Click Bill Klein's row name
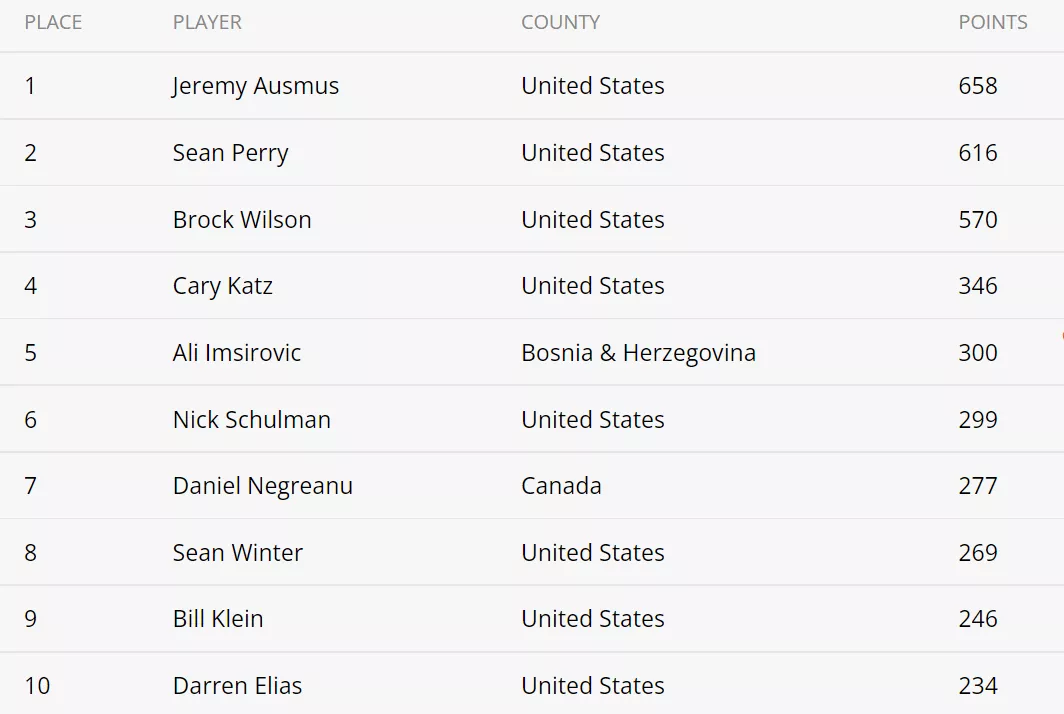This screenshot has height=714, width=1064. 218,619
